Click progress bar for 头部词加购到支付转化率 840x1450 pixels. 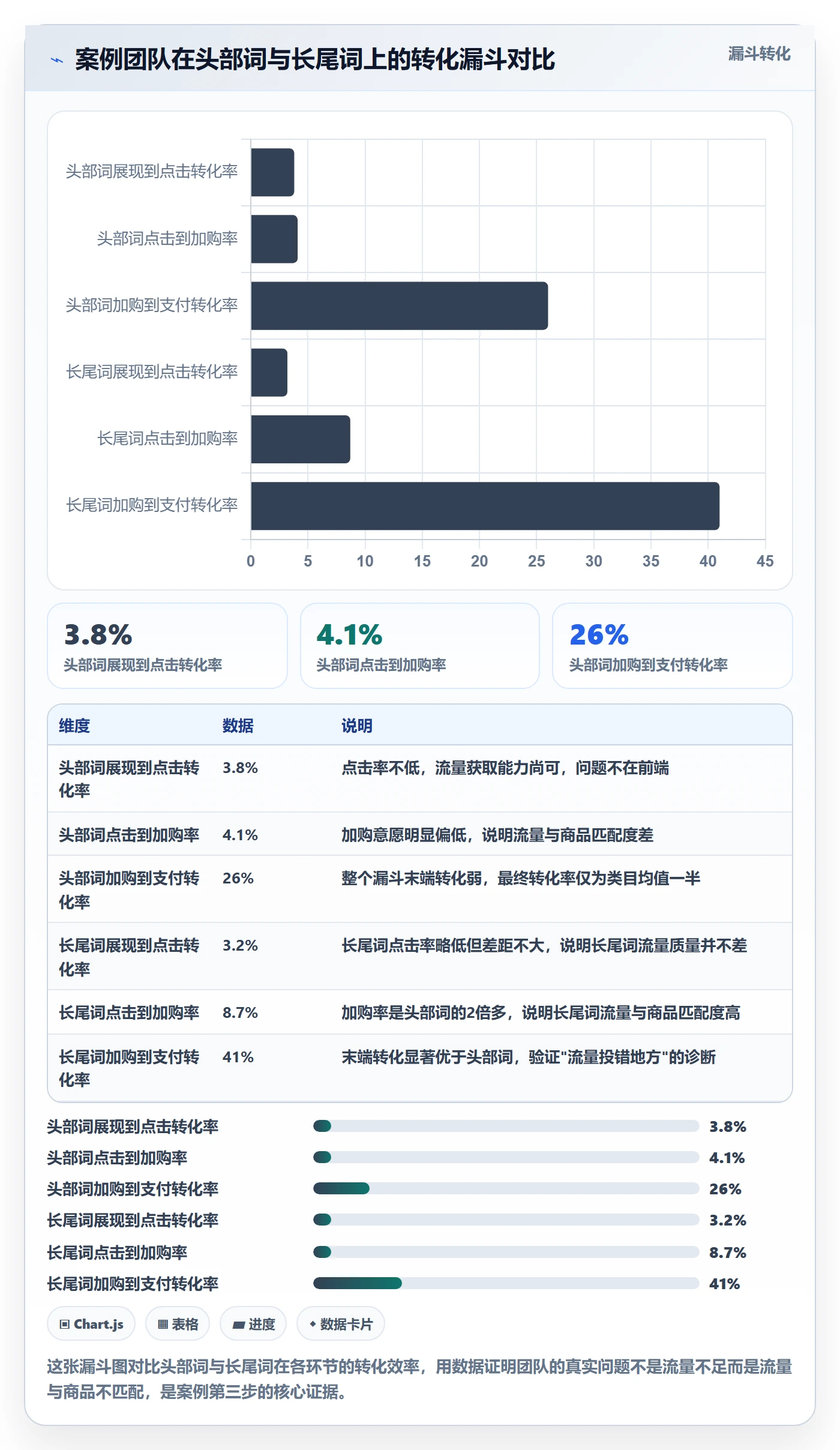pyautogui.click(x=506, y=1188)
